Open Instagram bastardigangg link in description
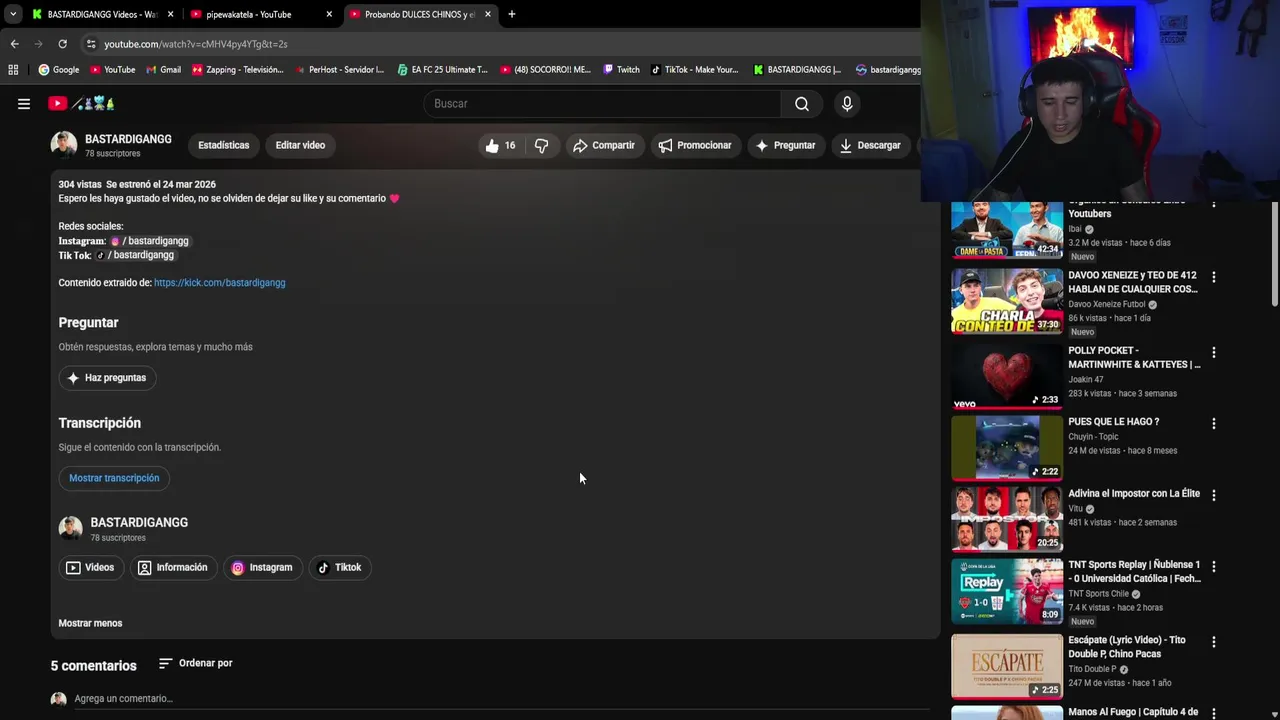 click(149, 241)
